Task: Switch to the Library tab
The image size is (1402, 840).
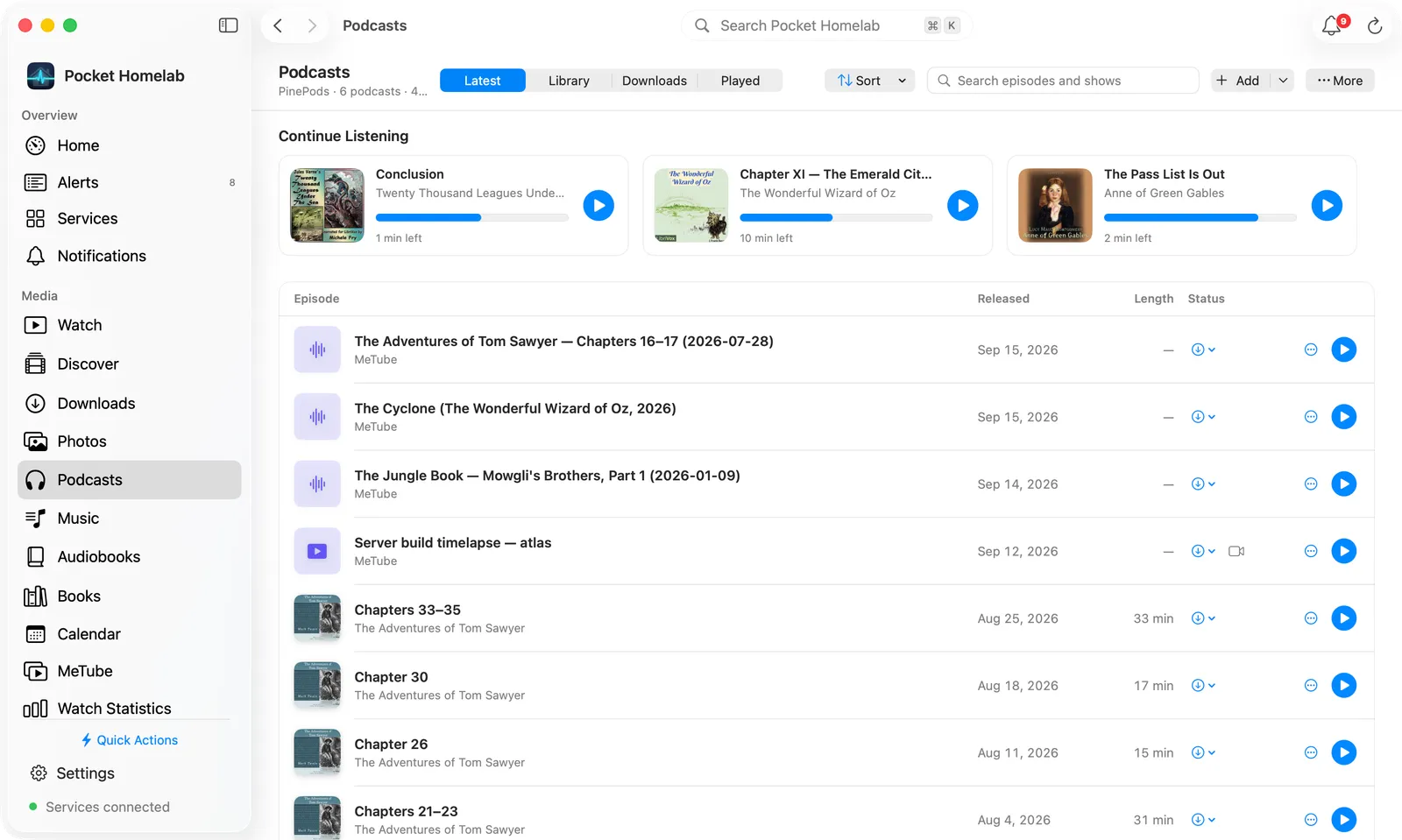Action: 569,81
